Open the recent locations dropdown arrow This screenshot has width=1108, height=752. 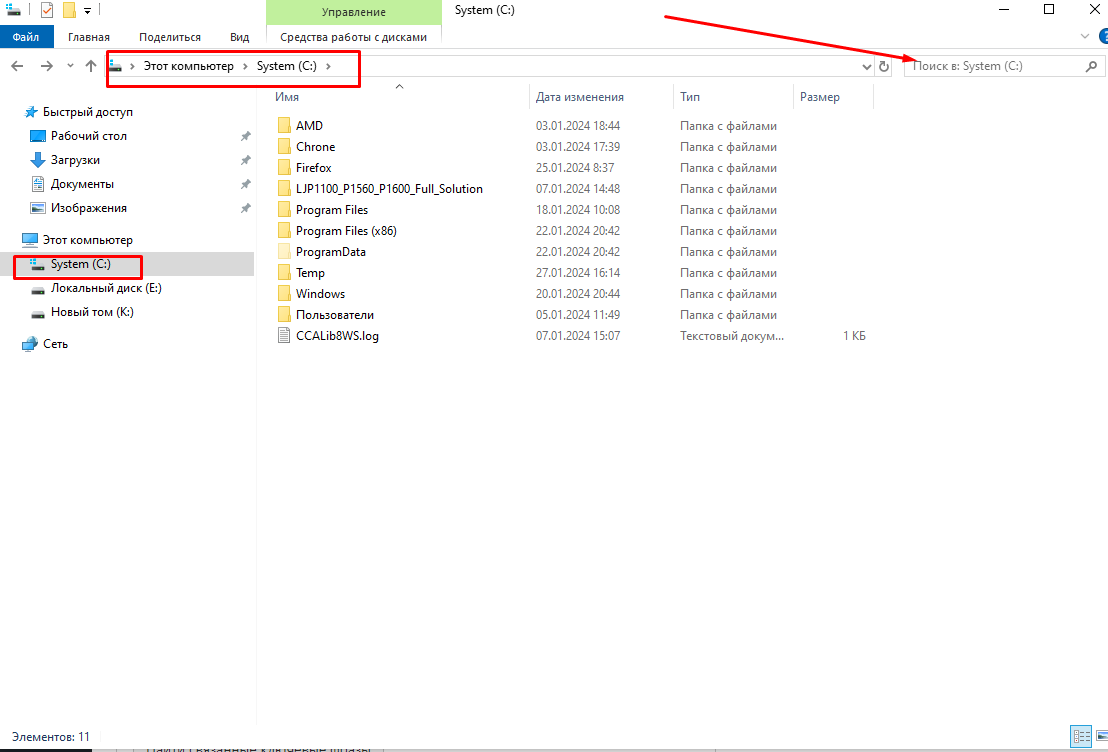(70, 66)
